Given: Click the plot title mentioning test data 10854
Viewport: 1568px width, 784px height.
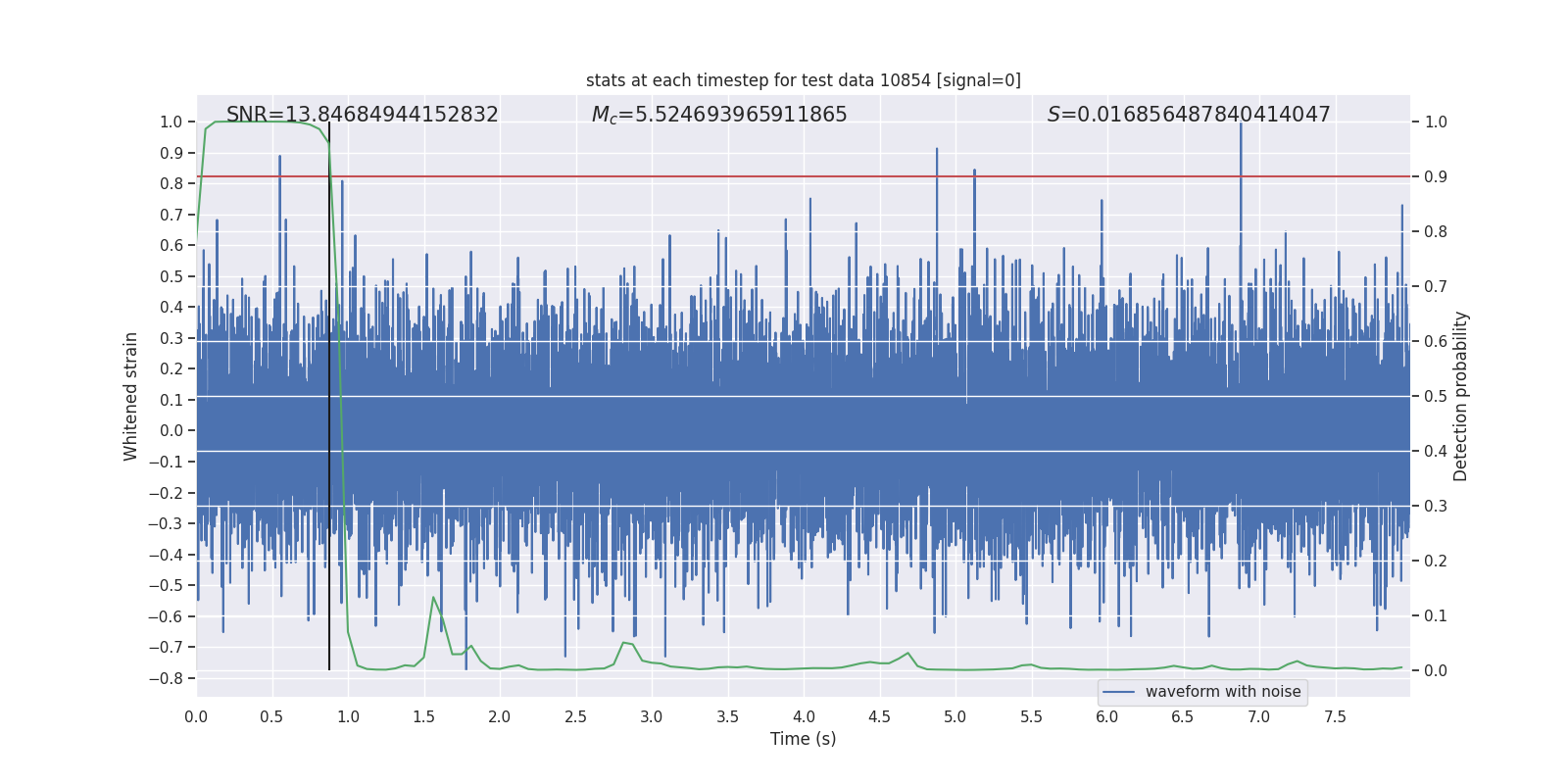Looking at the screenshot, I should coord(803,80).
